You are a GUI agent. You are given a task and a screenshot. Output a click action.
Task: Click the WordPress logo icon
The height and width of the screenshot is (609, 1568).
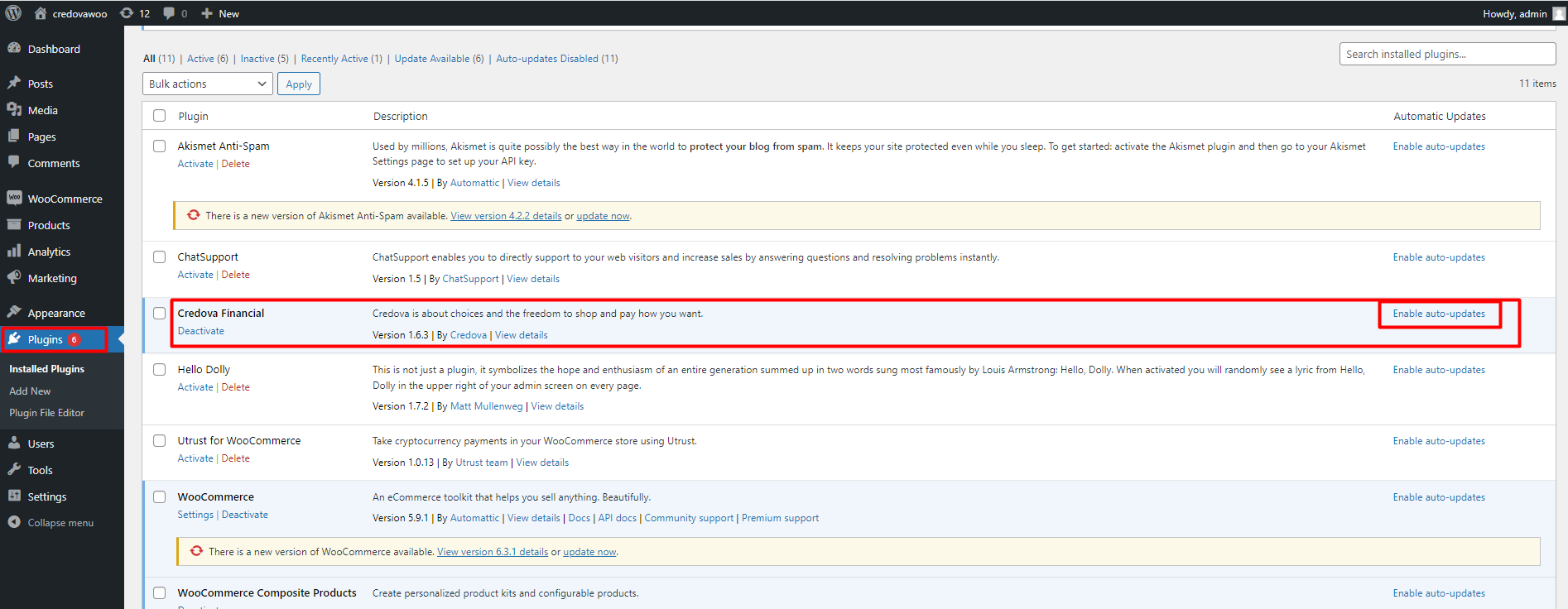pos(13,13)
